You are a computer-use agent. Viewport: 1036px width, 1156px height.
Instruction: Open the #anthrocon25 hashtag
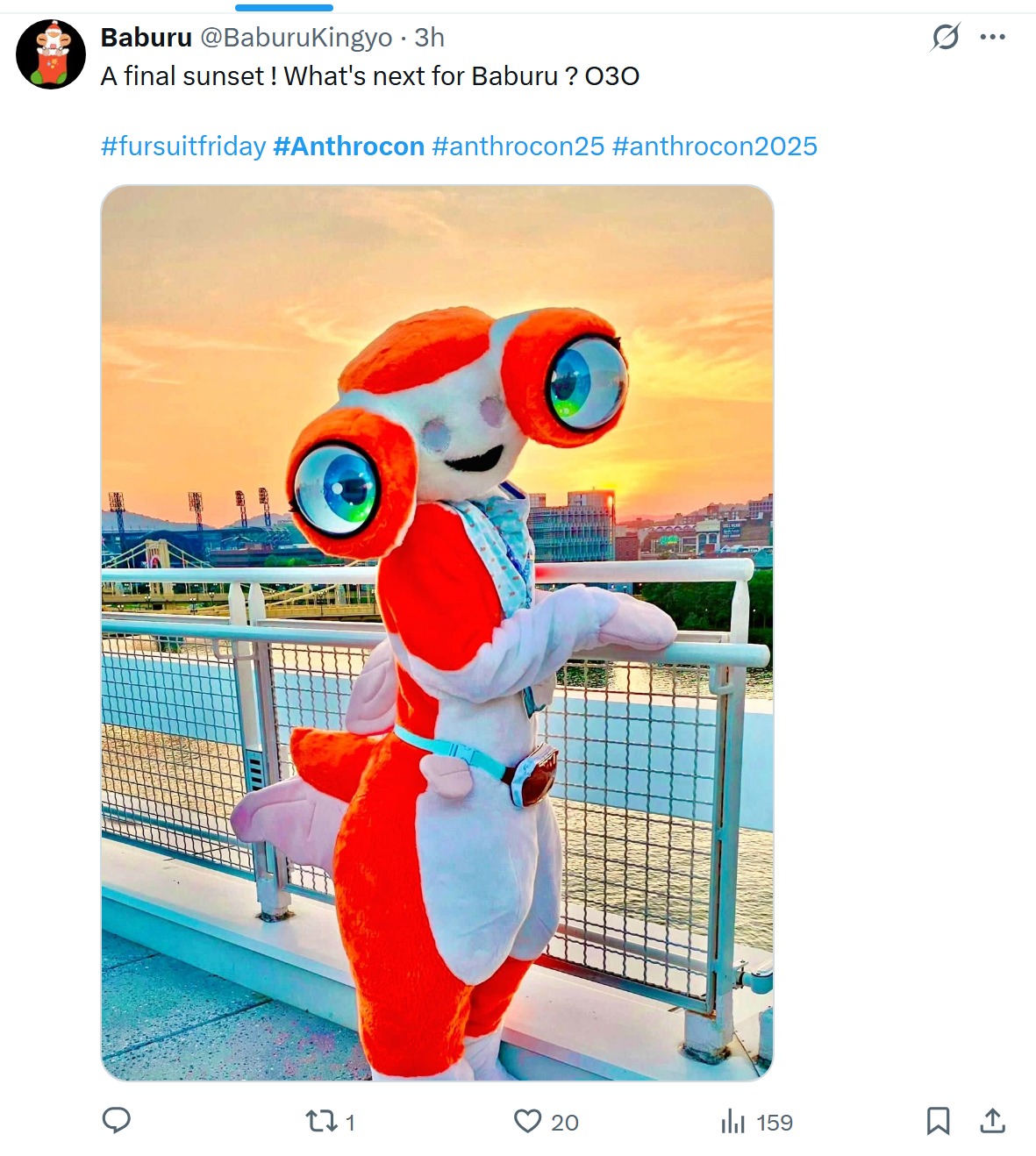pos(518,146)
